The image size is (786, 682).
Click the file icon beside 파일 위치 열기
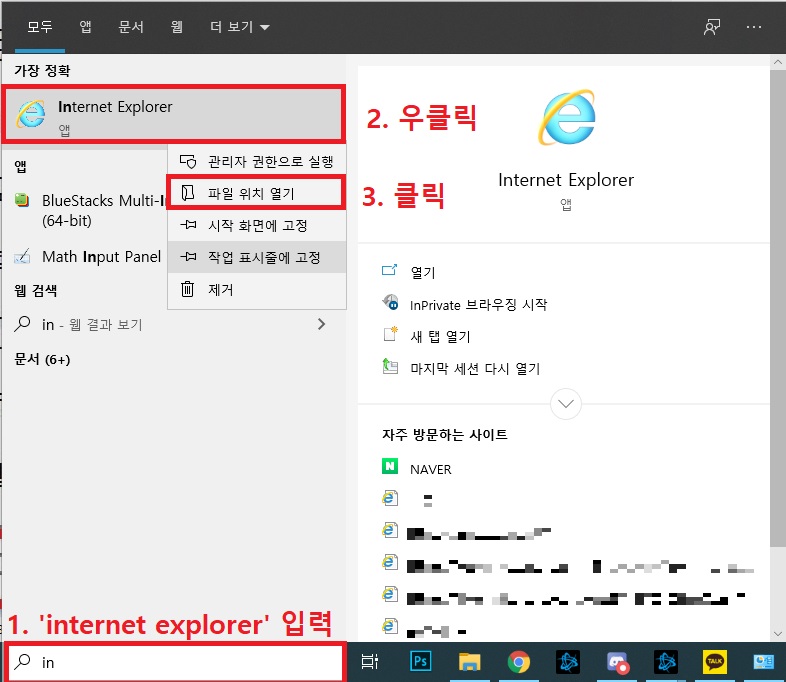click(188, 193)
